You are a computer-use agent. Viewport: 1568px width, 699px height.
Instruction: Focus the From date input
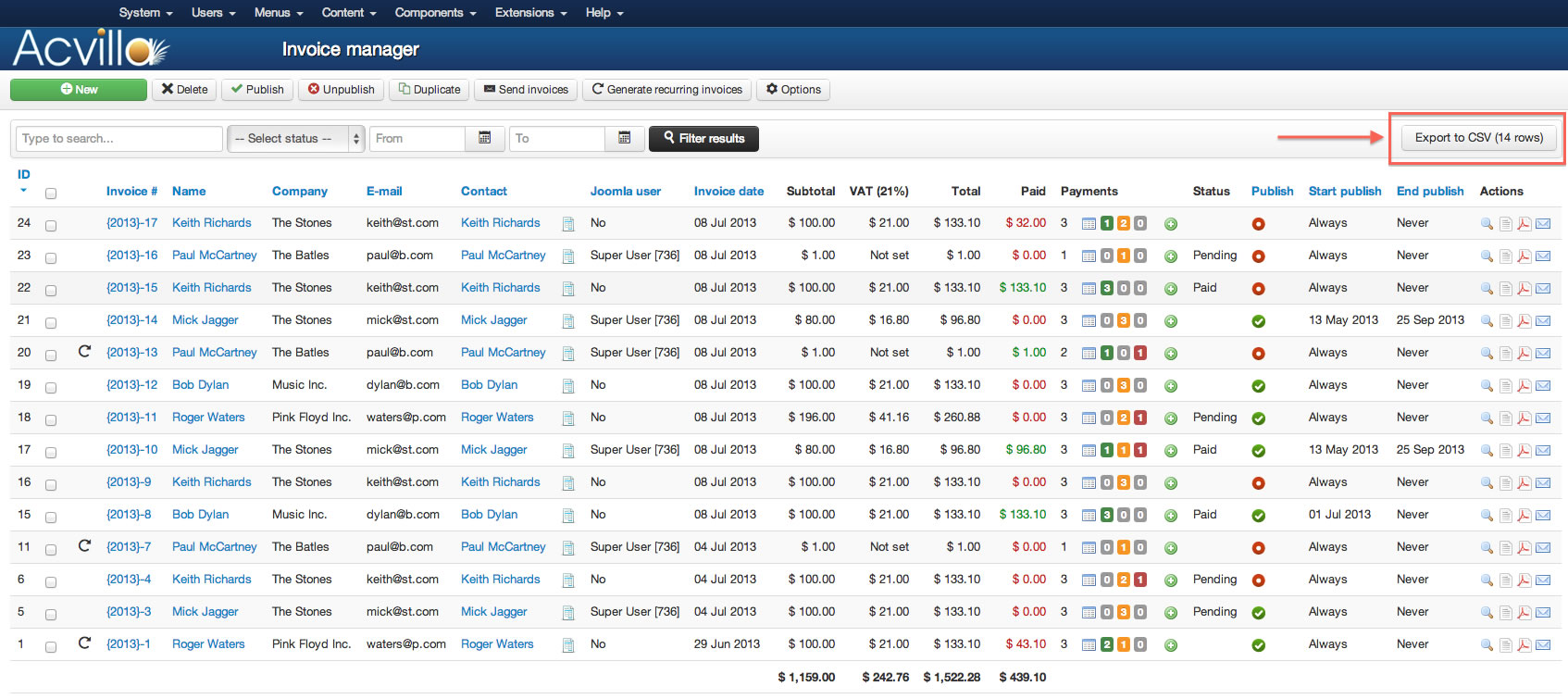click(x=417, y=138)
